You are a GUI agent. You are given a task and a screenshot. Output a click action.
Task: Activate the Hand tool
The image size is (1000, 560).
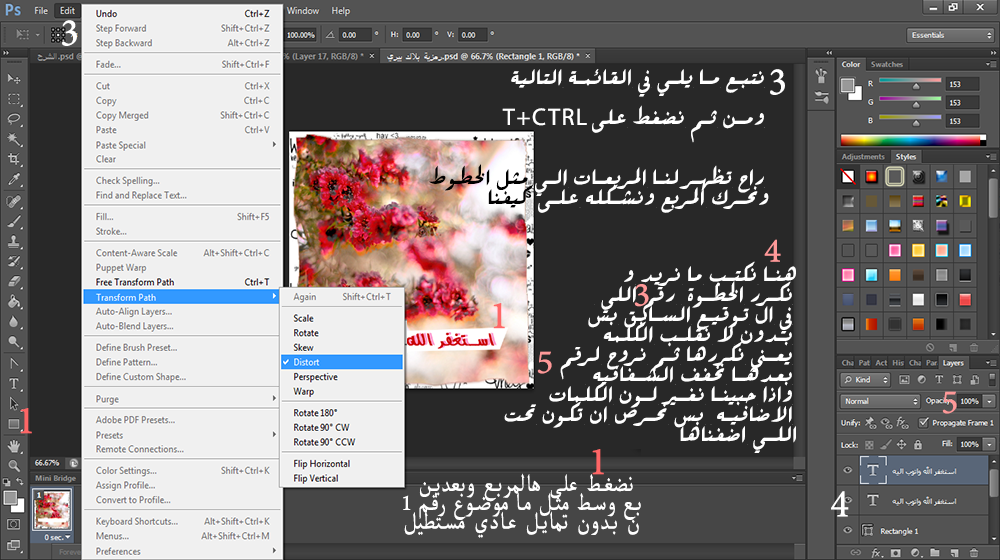pos(14,446)
